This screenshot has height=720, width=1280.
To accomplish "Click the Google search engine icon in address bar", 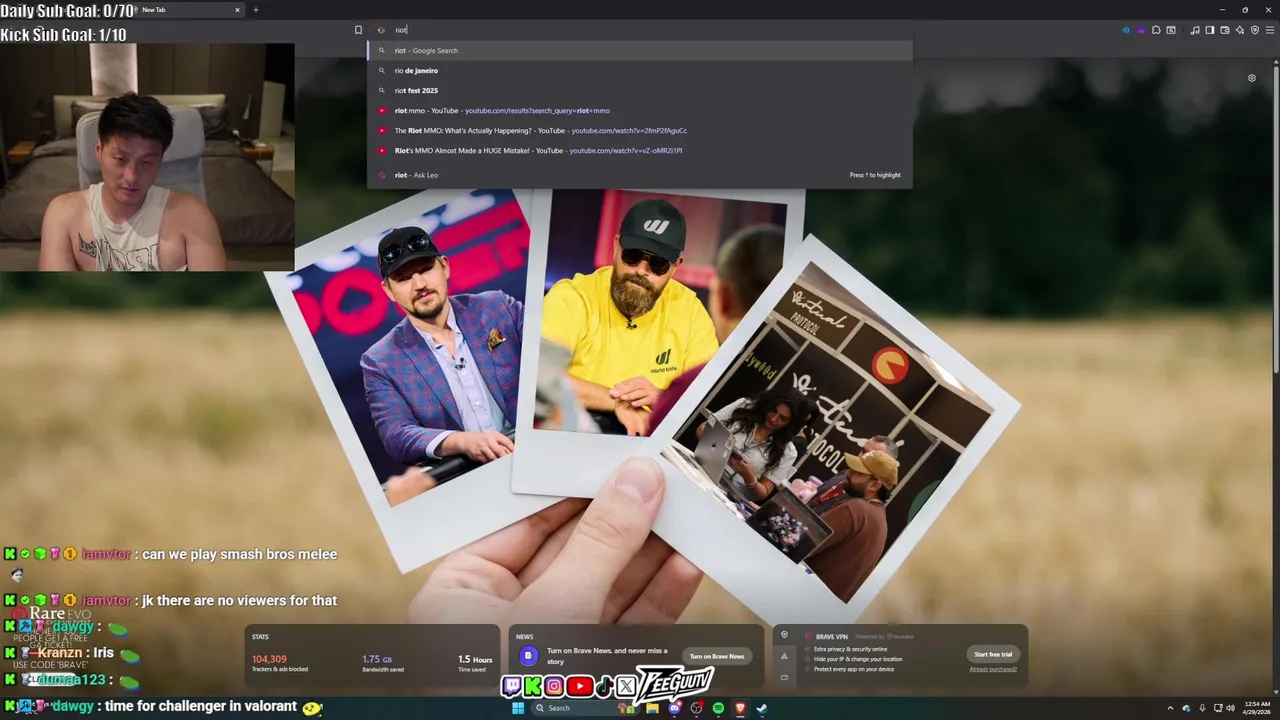I will (381, 30).
